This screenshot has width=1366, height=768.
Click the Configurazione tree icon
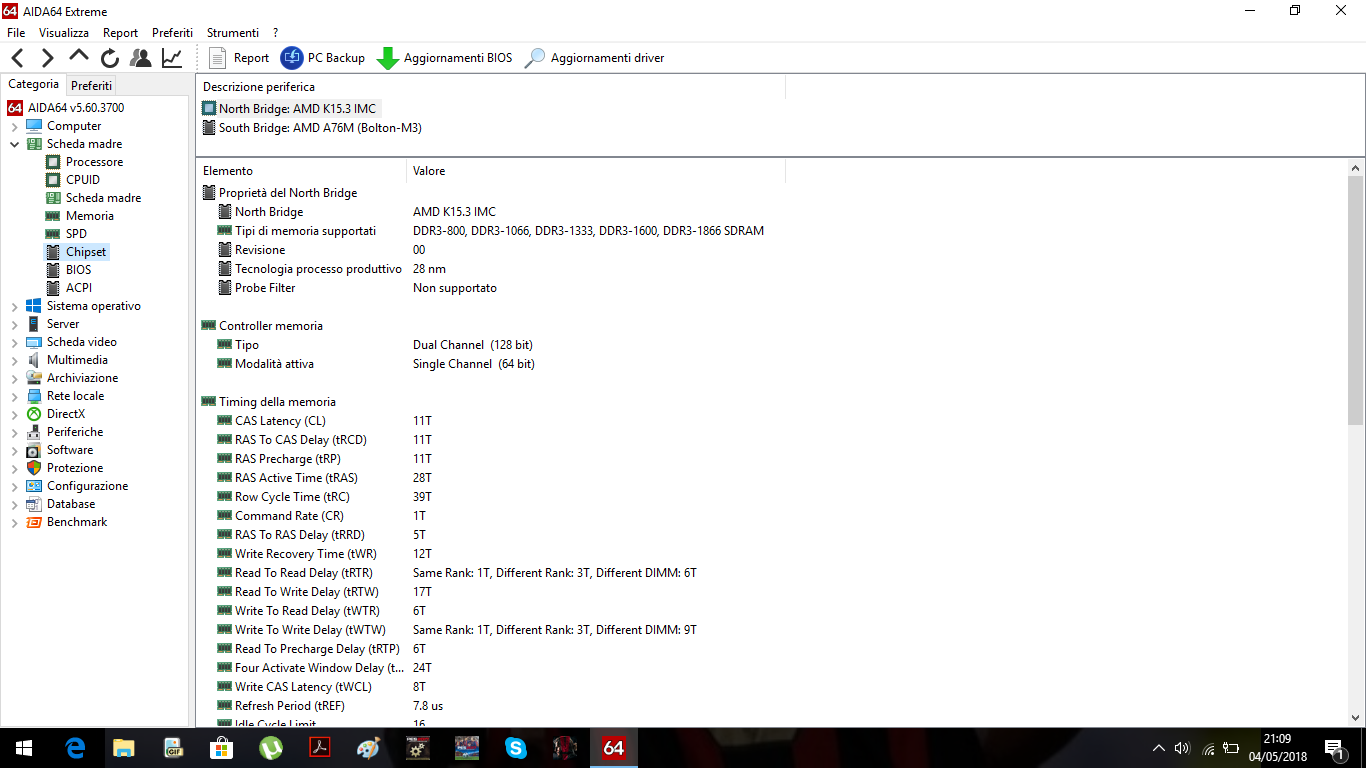tap(34, 486)
